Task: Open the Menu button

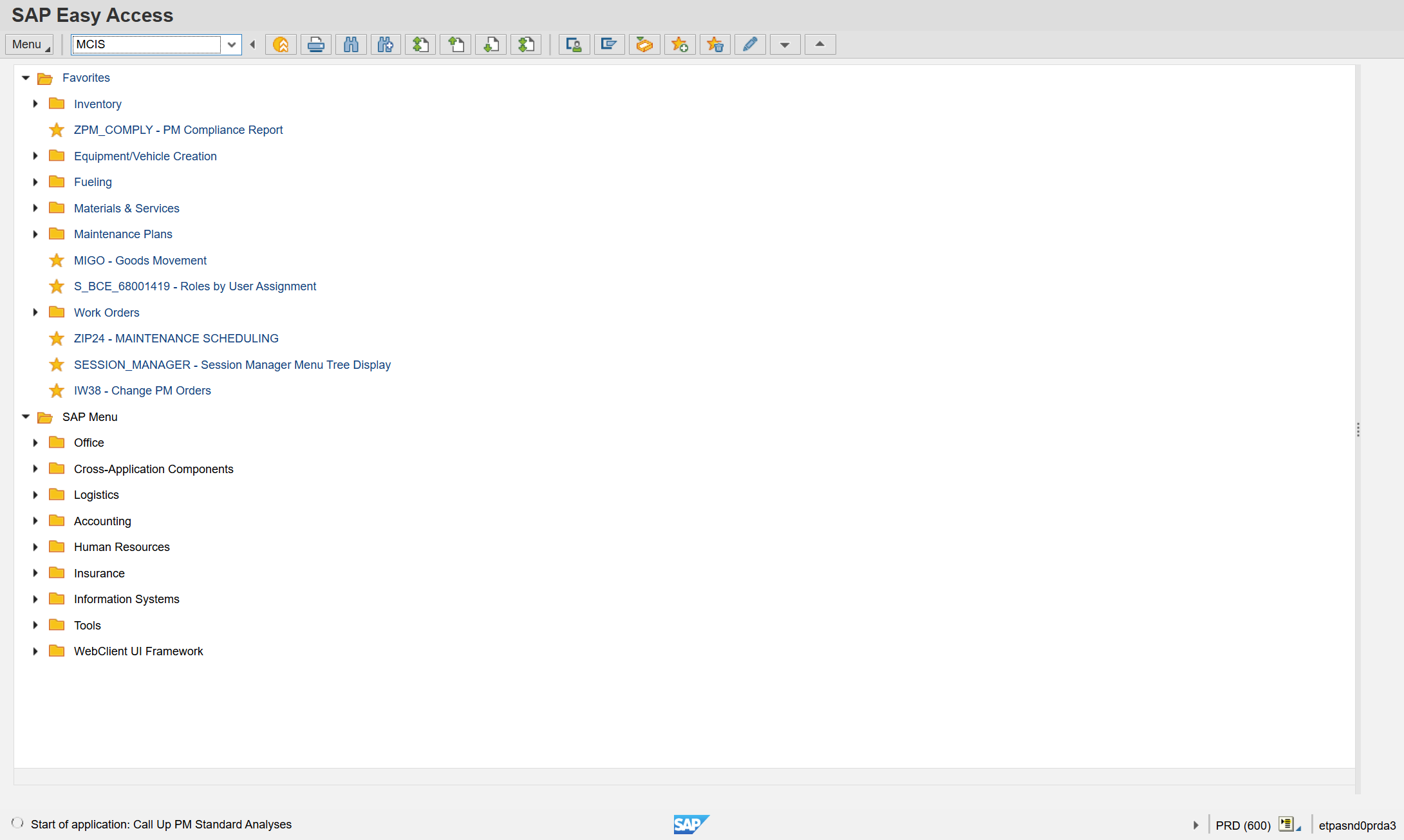Action: tap(30, 44)
